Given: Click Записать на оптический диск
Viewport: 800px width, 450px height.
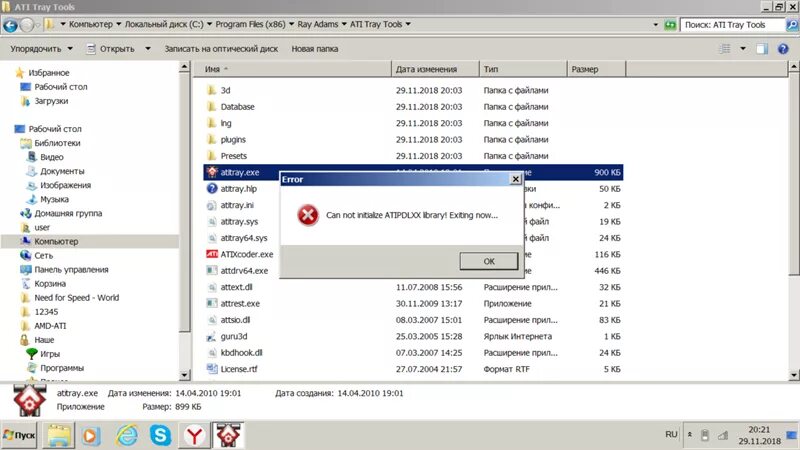Looking at the screenshot, I should [x=221, y=49].
